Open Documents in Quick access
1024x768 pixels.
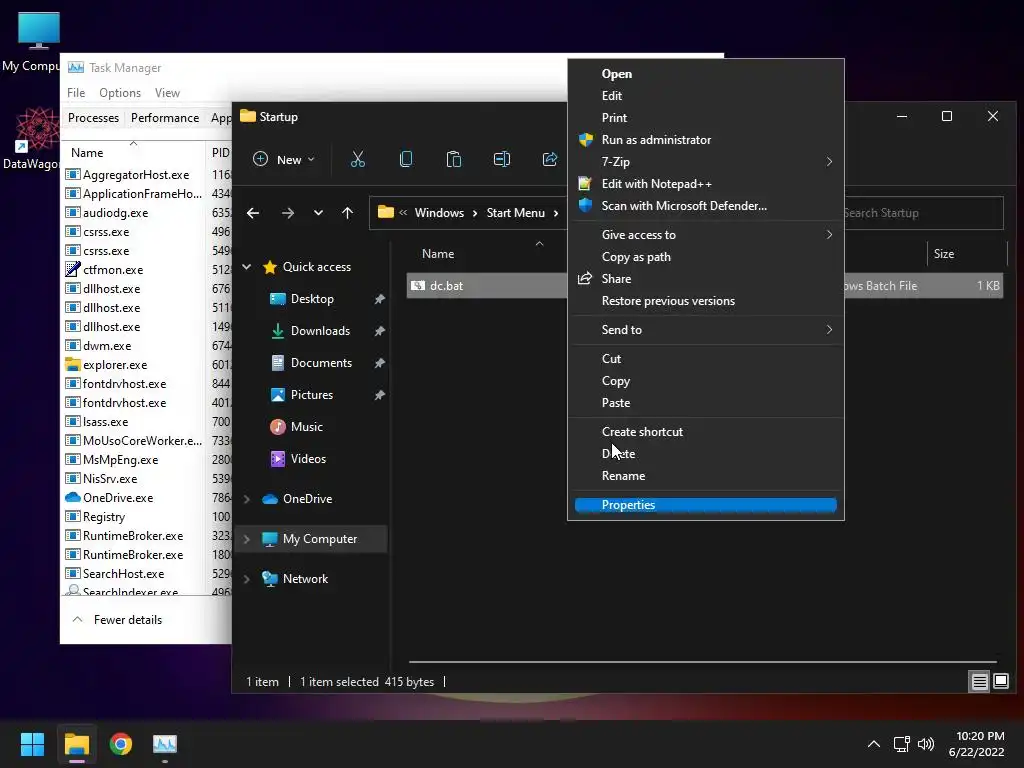click(x=321, y=363)
